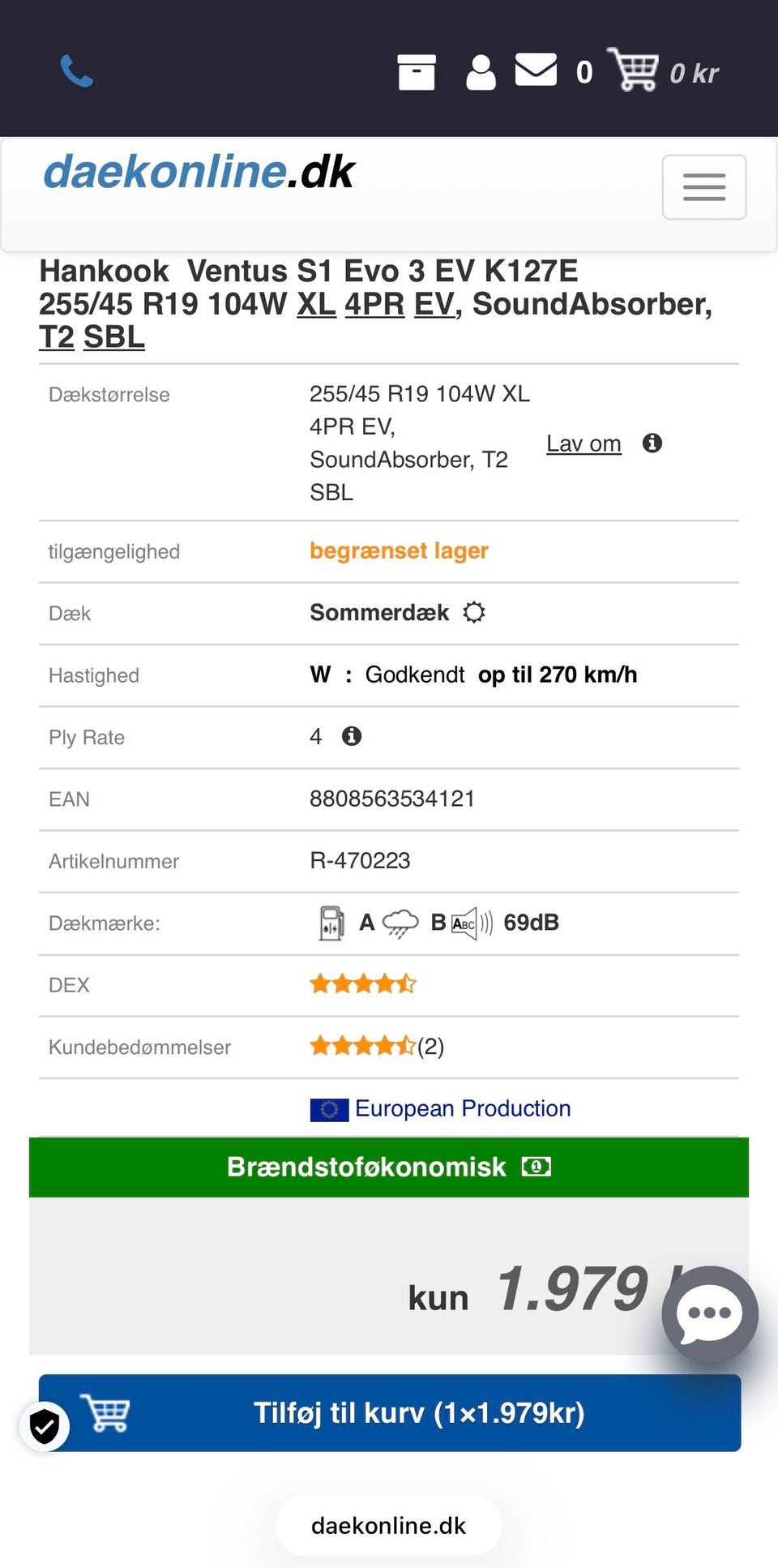Expand the hamburger navigation menu

(703, 187)
